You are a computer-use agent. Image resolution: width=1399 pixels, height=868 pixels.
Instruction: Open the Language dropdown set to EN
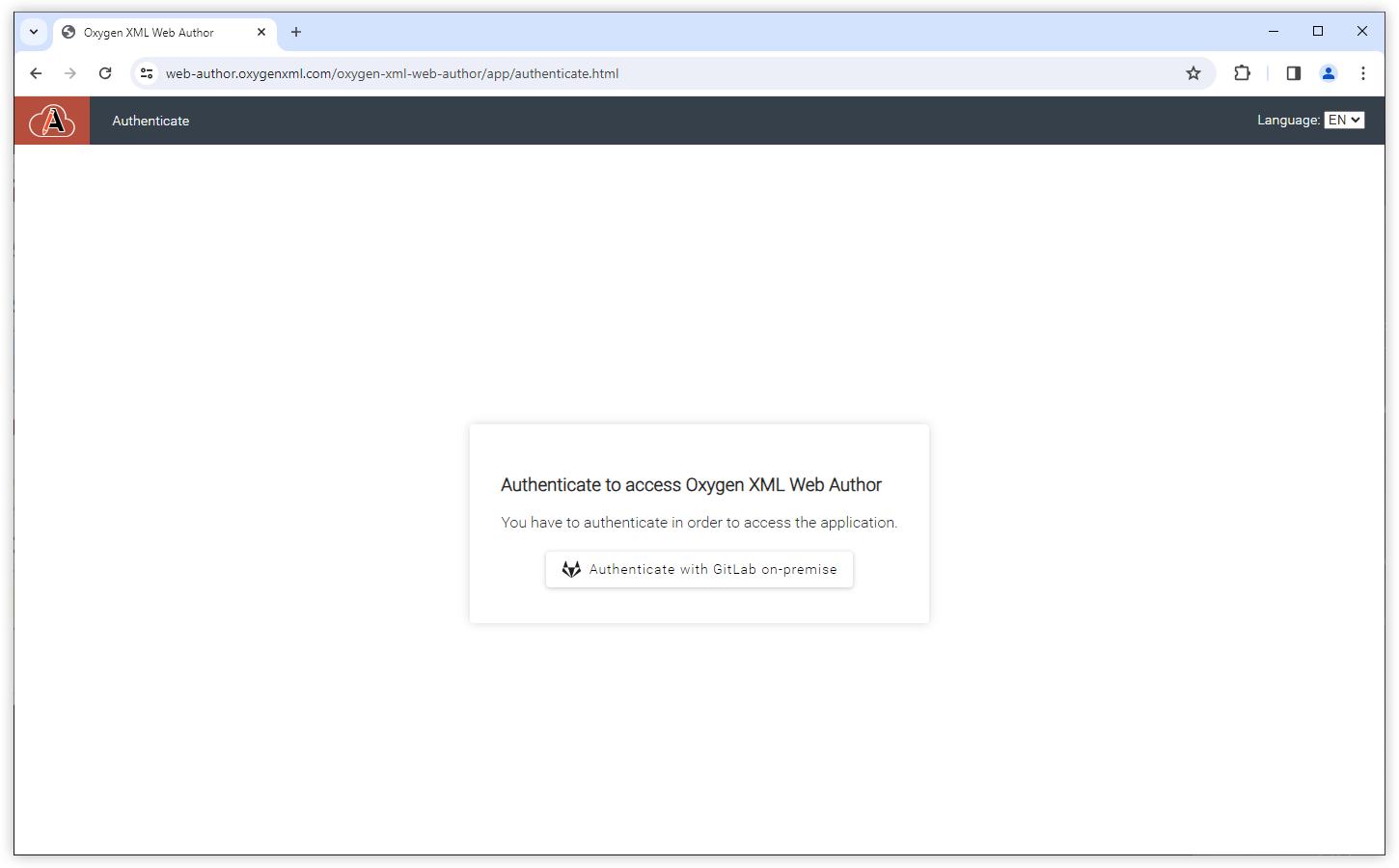tap(1344, 120)
